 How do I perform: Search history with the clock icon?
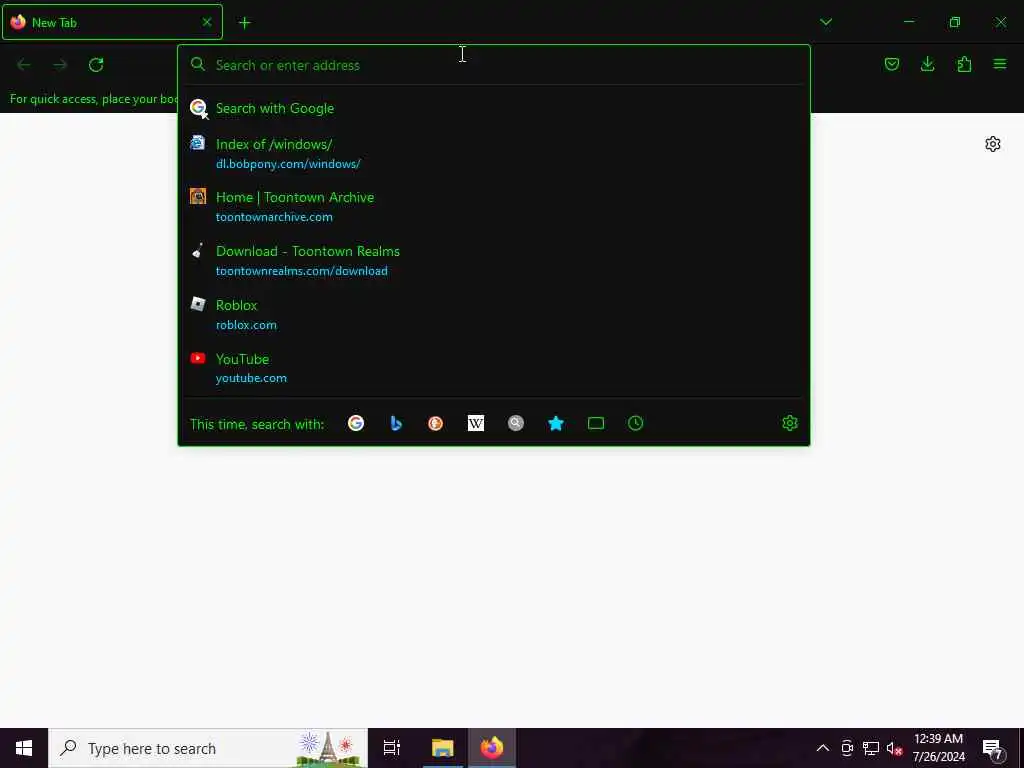(x=635, y=423)
